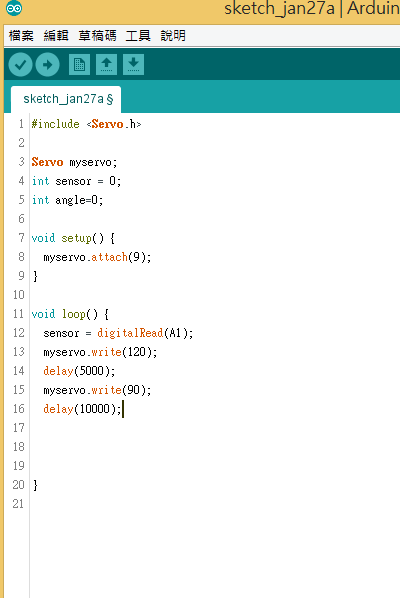The image size is (400, 598).
Task: Open the 編輯 menu
Action: tap(56, 36)
